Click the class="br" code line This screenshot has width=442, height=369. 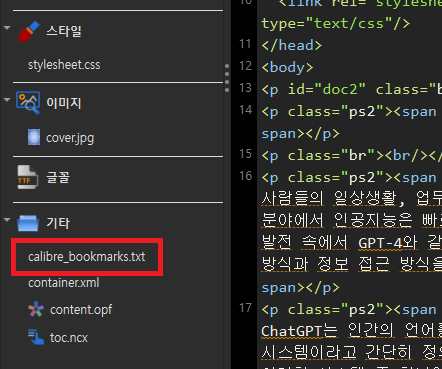tap(352, 155)
